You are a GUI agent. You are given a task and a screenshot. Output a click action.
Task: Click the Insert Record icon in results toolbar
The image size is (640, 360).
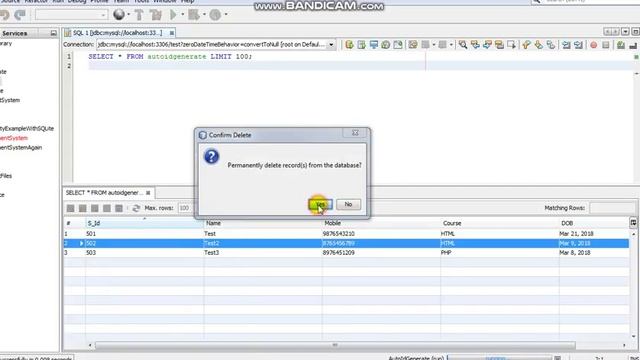click(x=71, y=208)
